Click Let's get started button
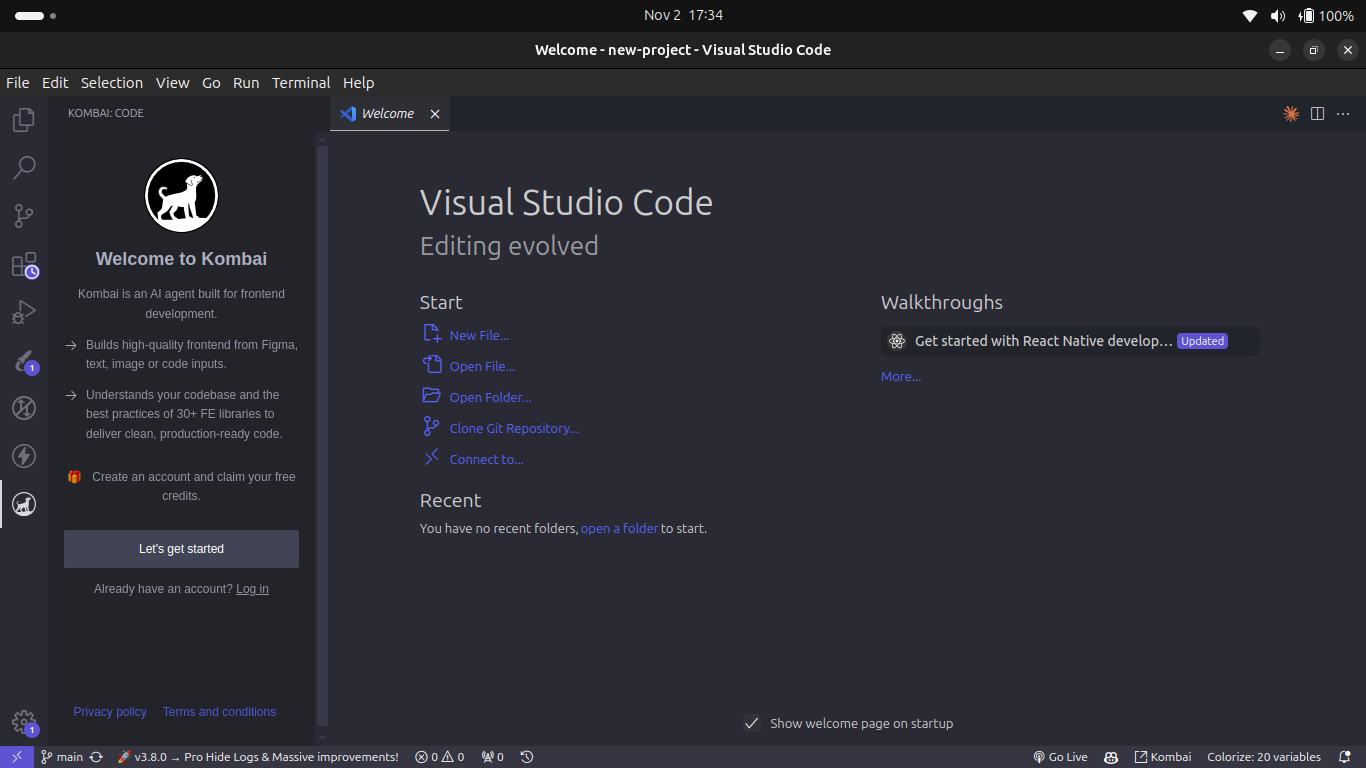This screenshot has height=768, width=1366. (181, 549)
